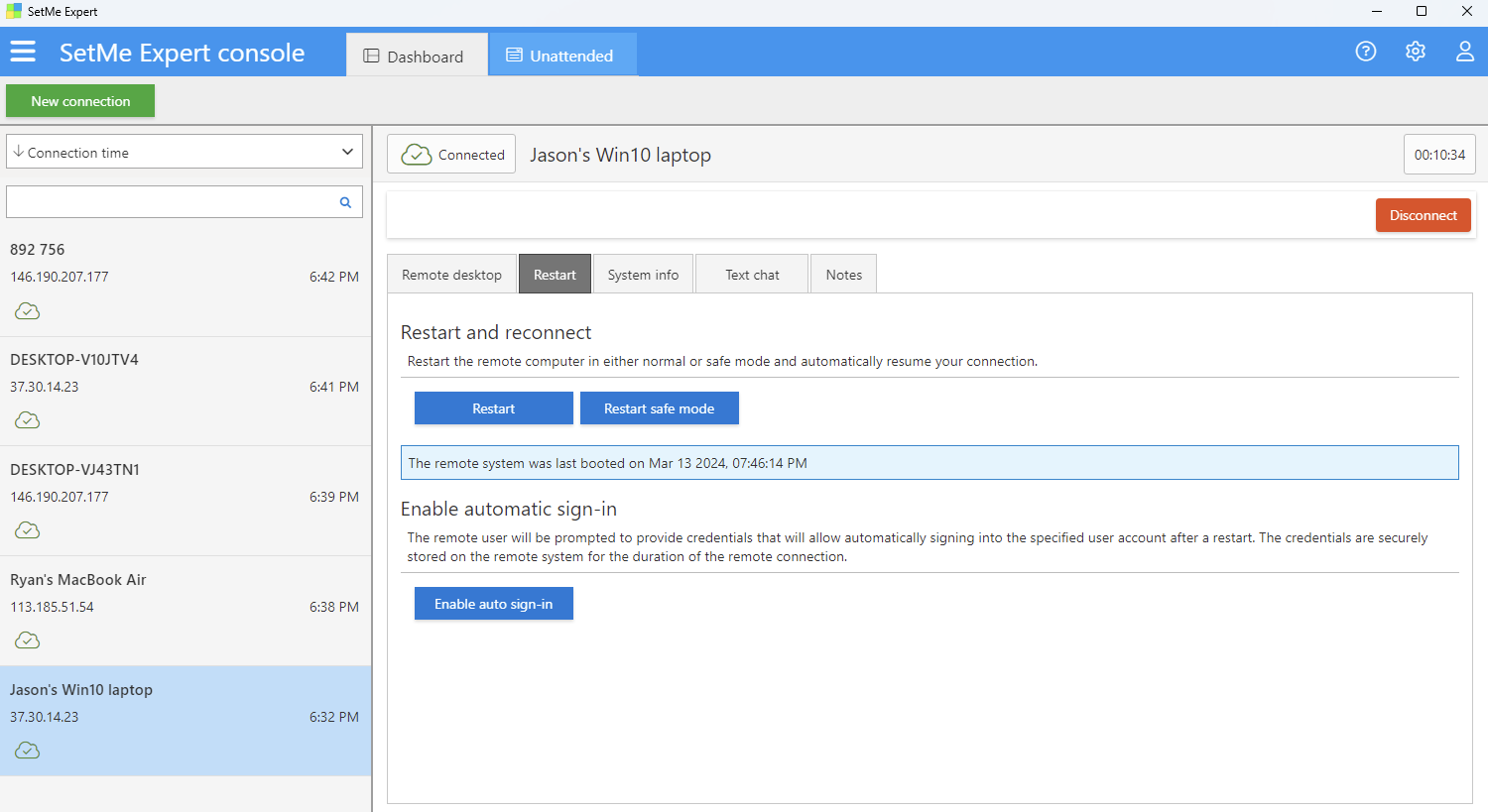Select Jason's Win10 laptop in session list
Screen dimensions: 1488x812
point(186,721)
